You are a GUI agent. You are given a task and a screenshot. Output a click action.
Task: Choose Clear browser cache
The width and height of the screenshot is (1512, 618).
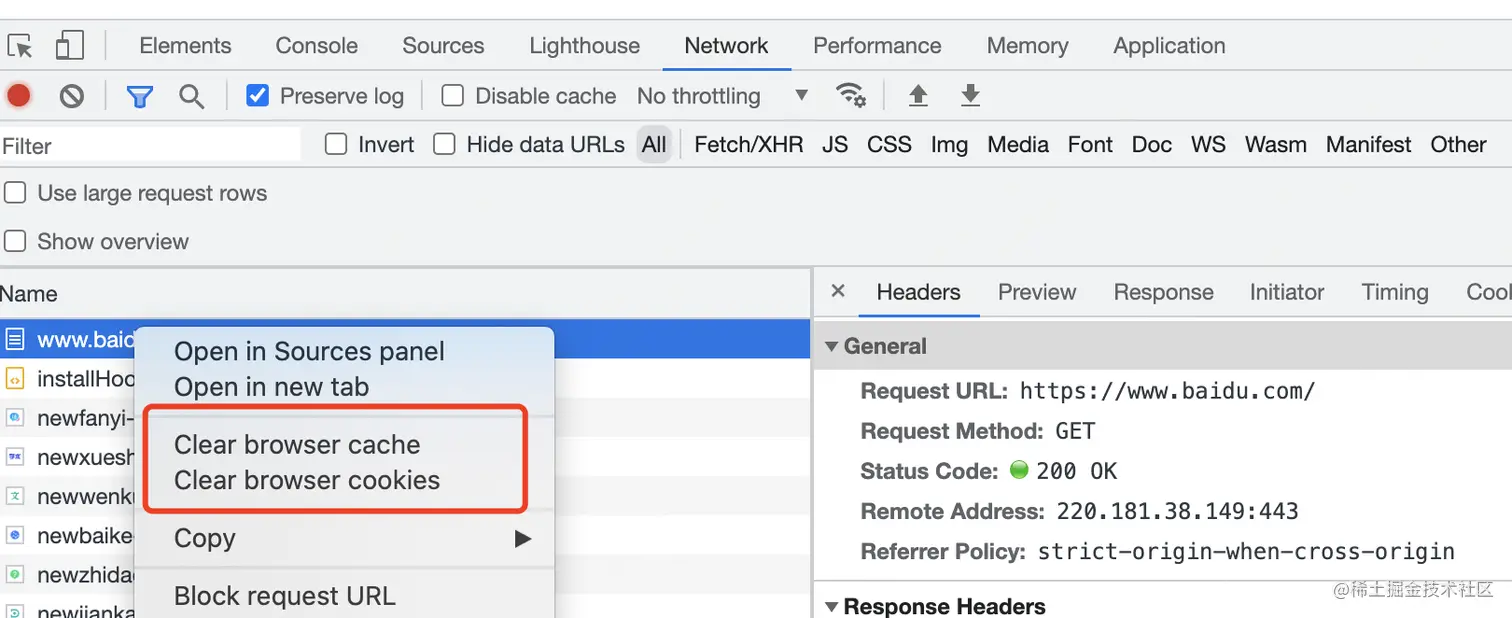[297, 445]
